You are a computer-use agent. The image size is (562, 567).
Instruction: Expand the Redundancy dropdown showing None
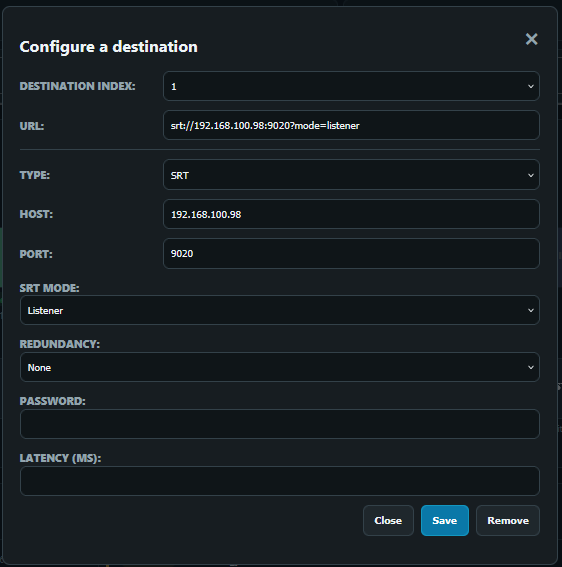click(x=280, y=367)
